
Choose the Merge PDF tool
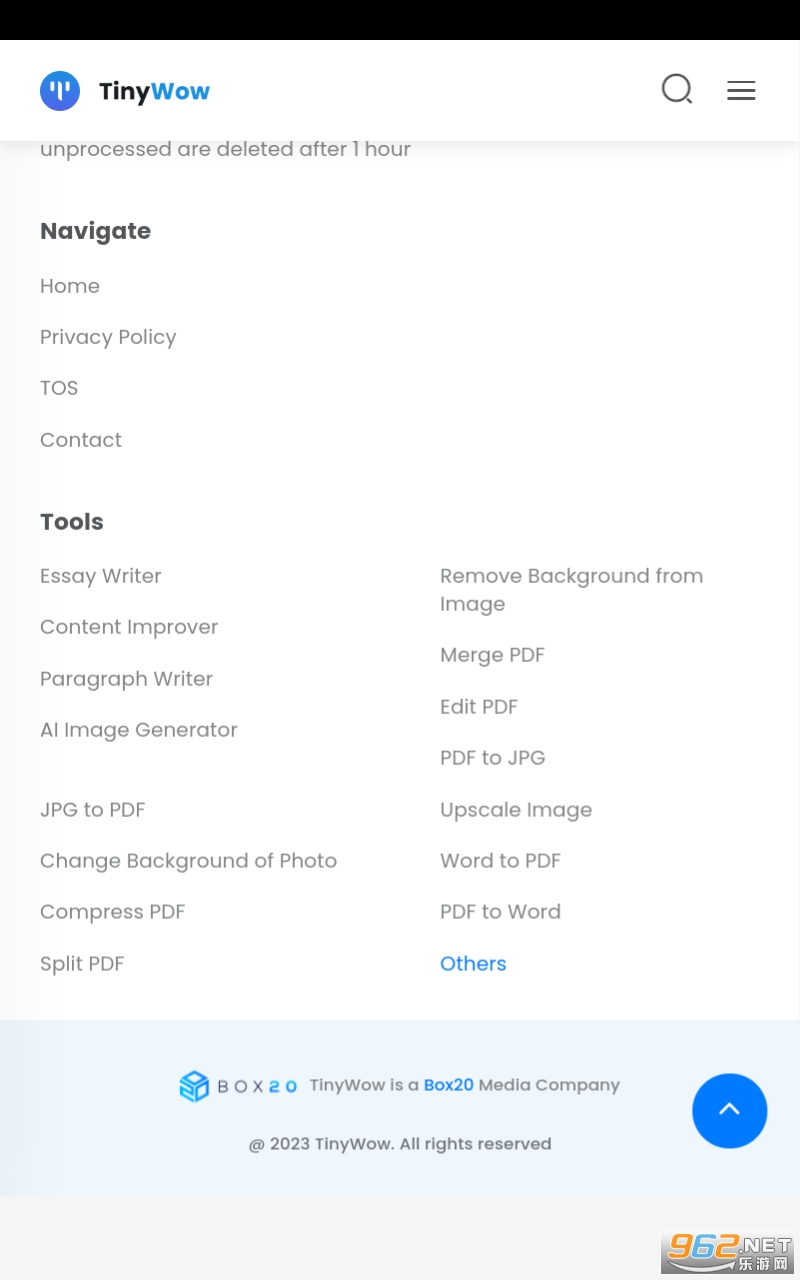pos(492,655)
